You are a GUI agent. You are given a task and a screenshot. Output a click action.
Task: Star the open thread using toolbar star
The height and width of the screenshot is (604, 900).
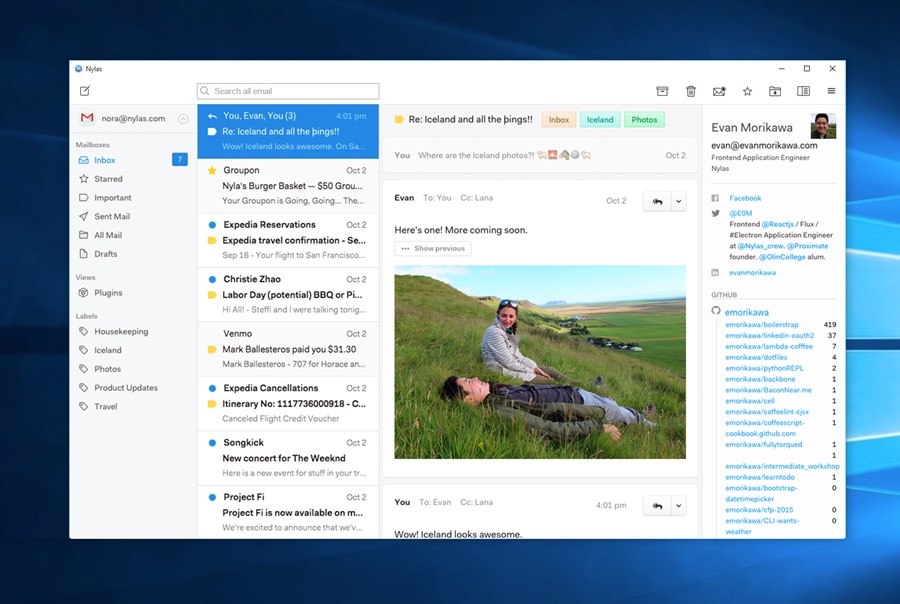(747, 91)
